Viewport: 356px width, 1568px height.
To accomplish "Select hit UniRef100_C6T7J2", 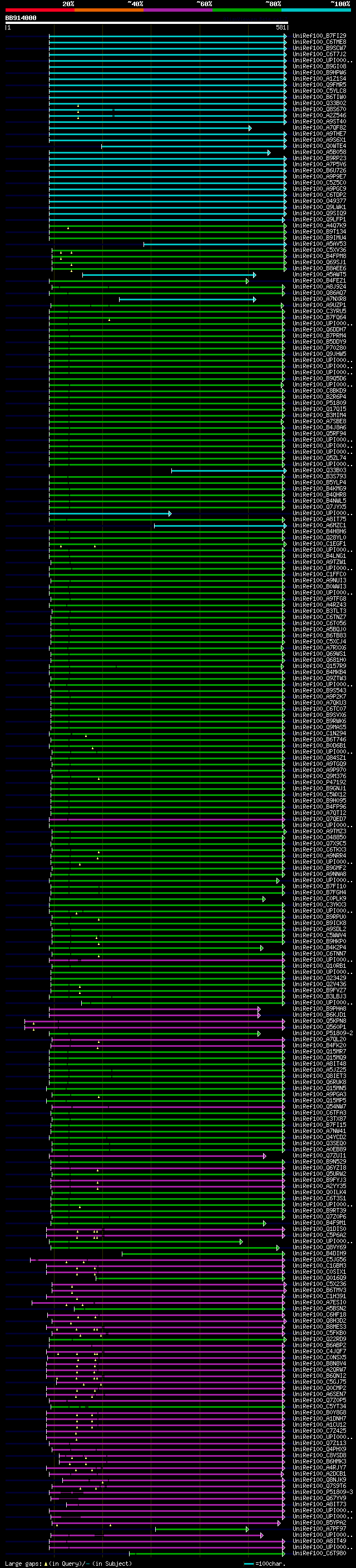I will click(319, 54).
